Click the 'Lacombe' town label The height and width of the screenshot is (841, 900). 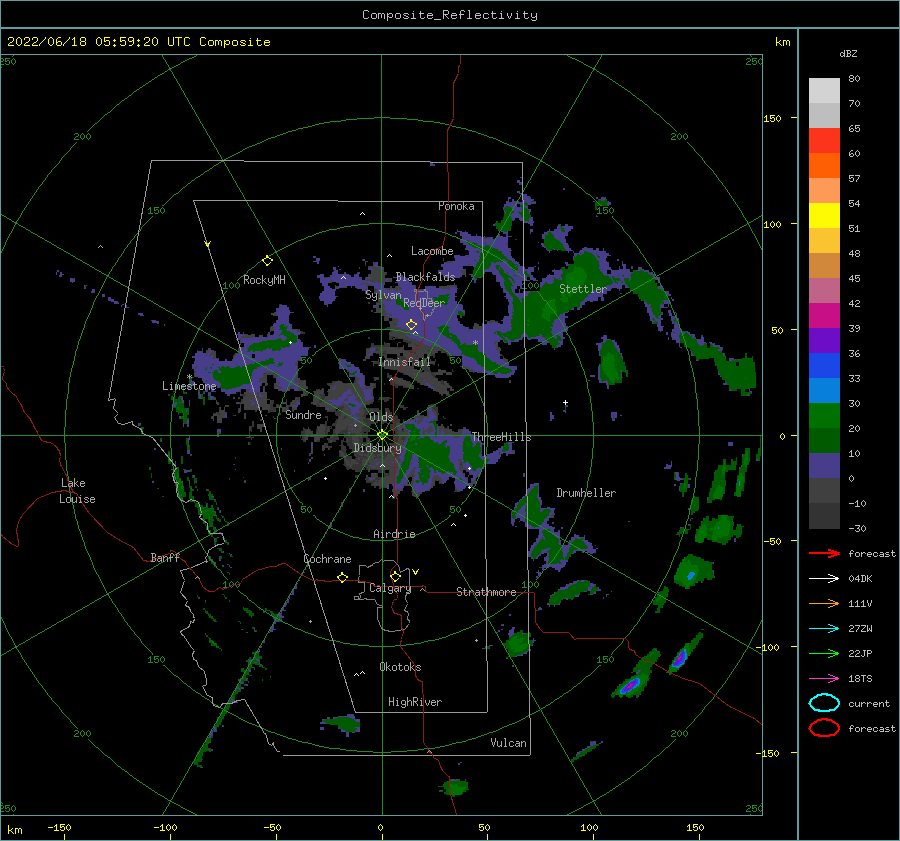pyautogui.click(x=432, y=251)
